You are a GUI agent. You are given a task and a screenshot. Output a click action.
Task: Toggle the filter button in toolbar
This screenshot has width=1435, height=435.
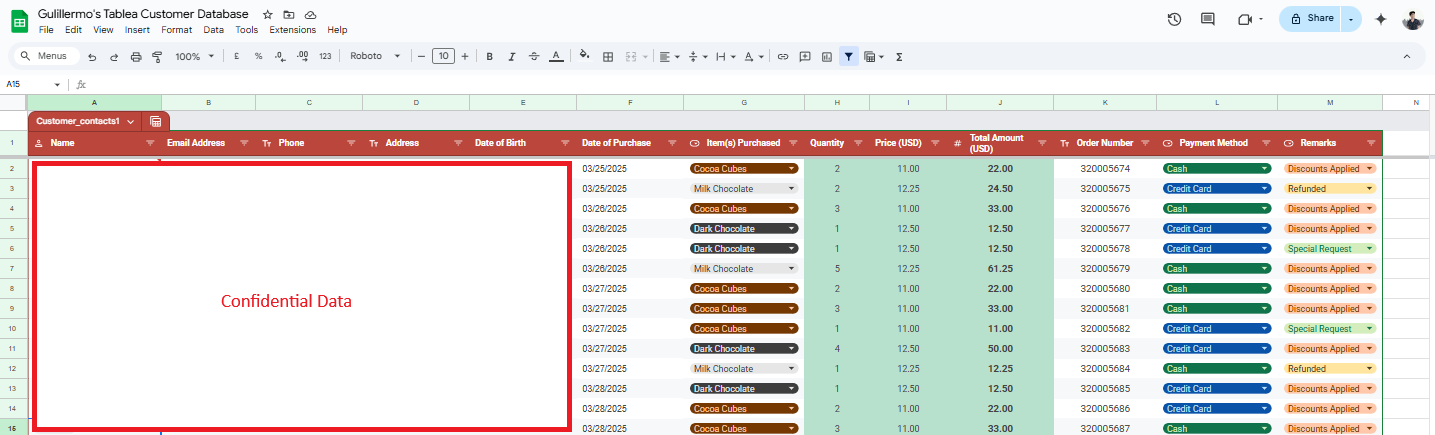(848, 57)
